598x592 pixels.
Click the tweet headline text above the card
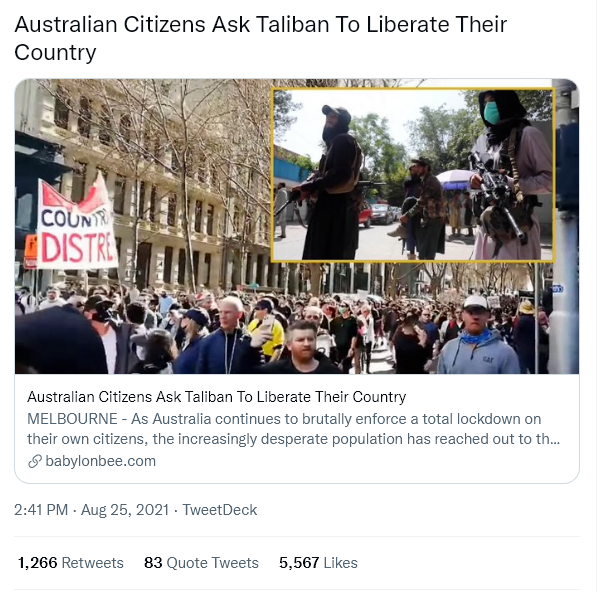(x=260, y=38)
